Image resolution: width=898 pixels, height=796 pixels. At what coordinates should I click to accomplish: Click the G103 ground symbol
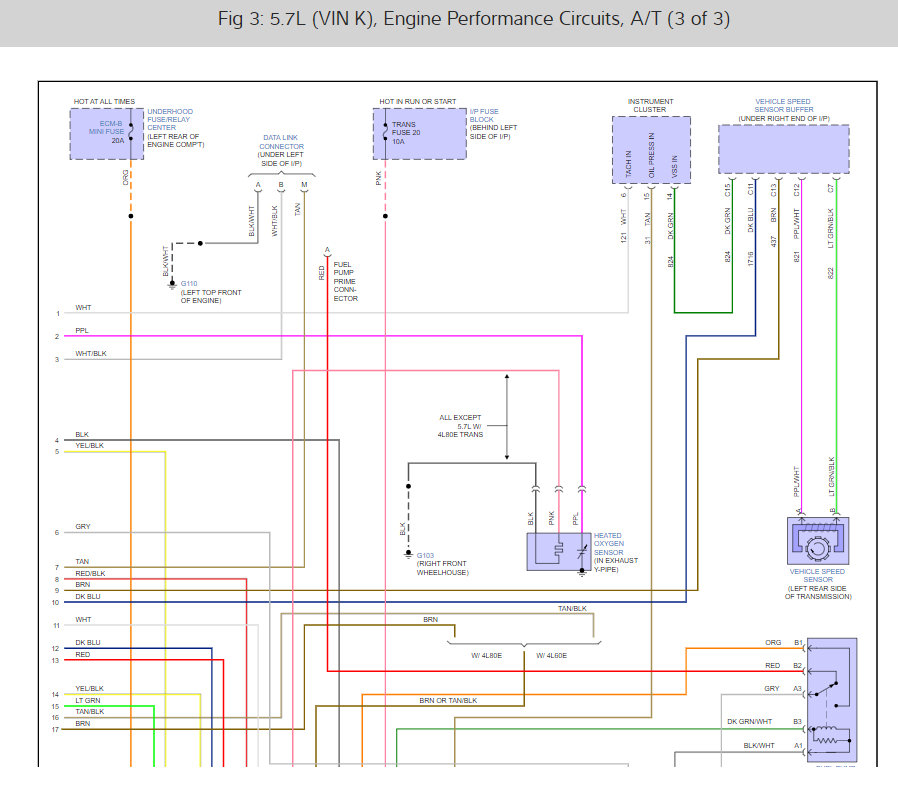[408, 554]
